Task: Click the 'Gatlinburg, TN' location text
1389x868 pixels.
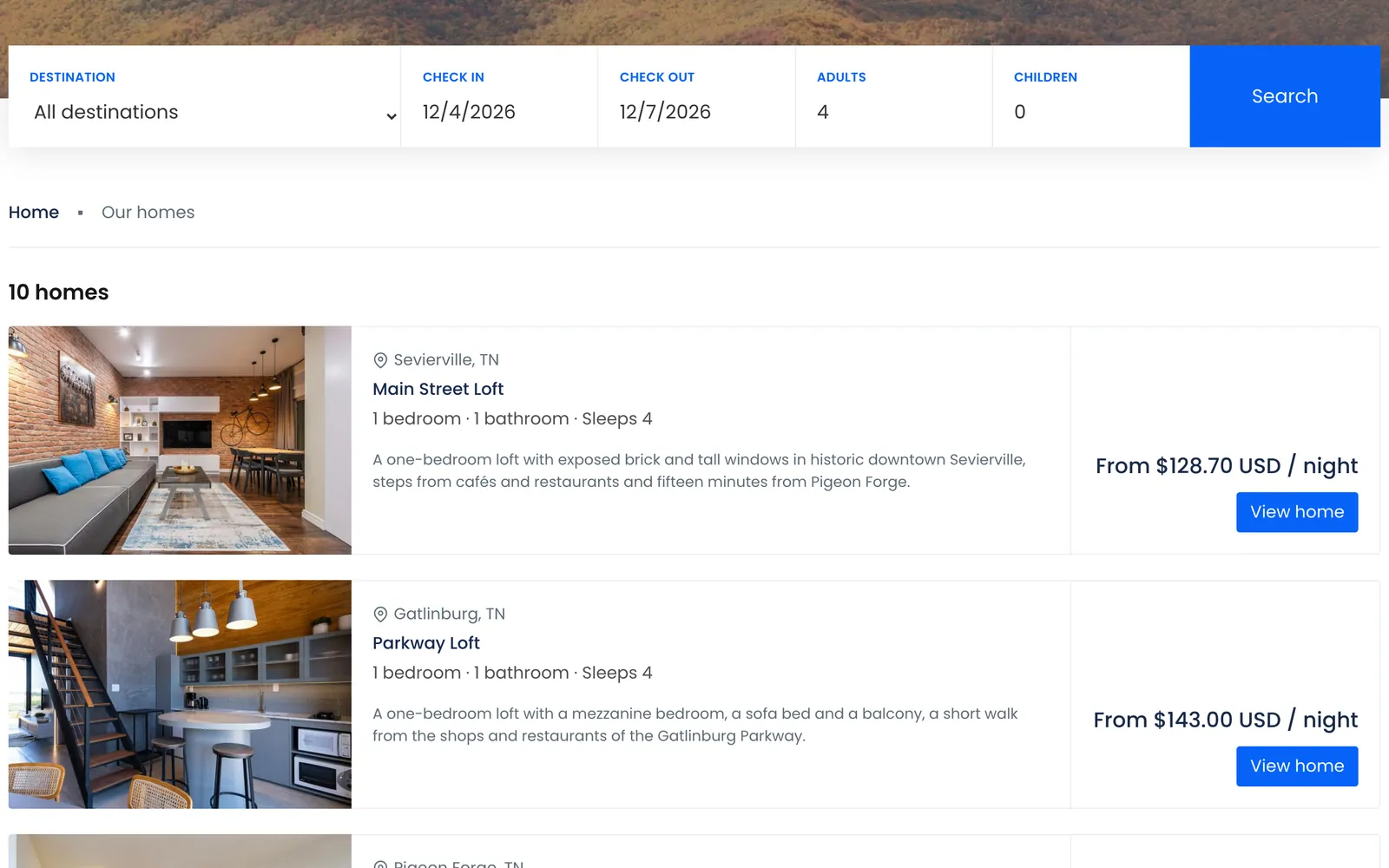Action: point(450,615)
